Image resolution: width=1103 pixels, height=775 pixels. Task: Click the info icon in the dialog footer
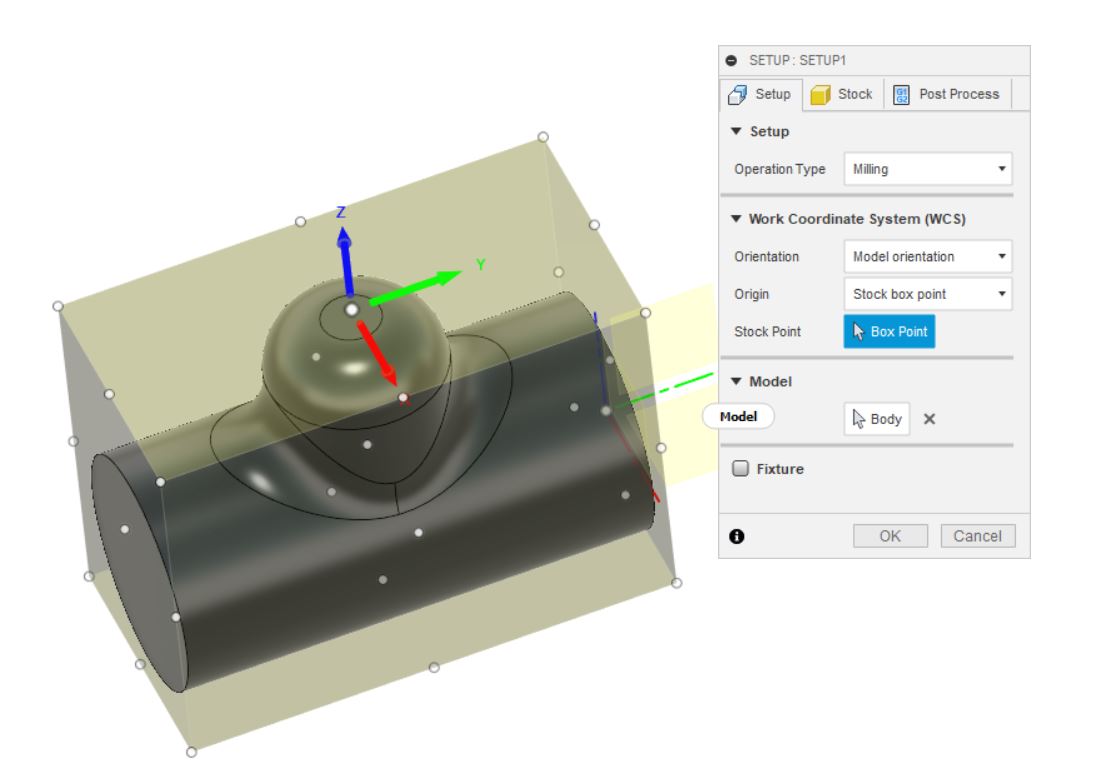(x=739, y=535)
